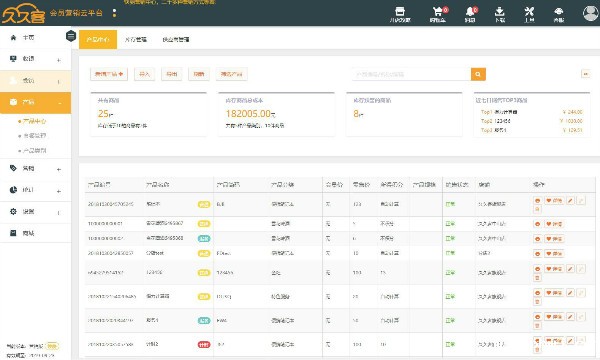Sort by the product number column header
This screenshot has width=600, height=360.
(99, 184)
